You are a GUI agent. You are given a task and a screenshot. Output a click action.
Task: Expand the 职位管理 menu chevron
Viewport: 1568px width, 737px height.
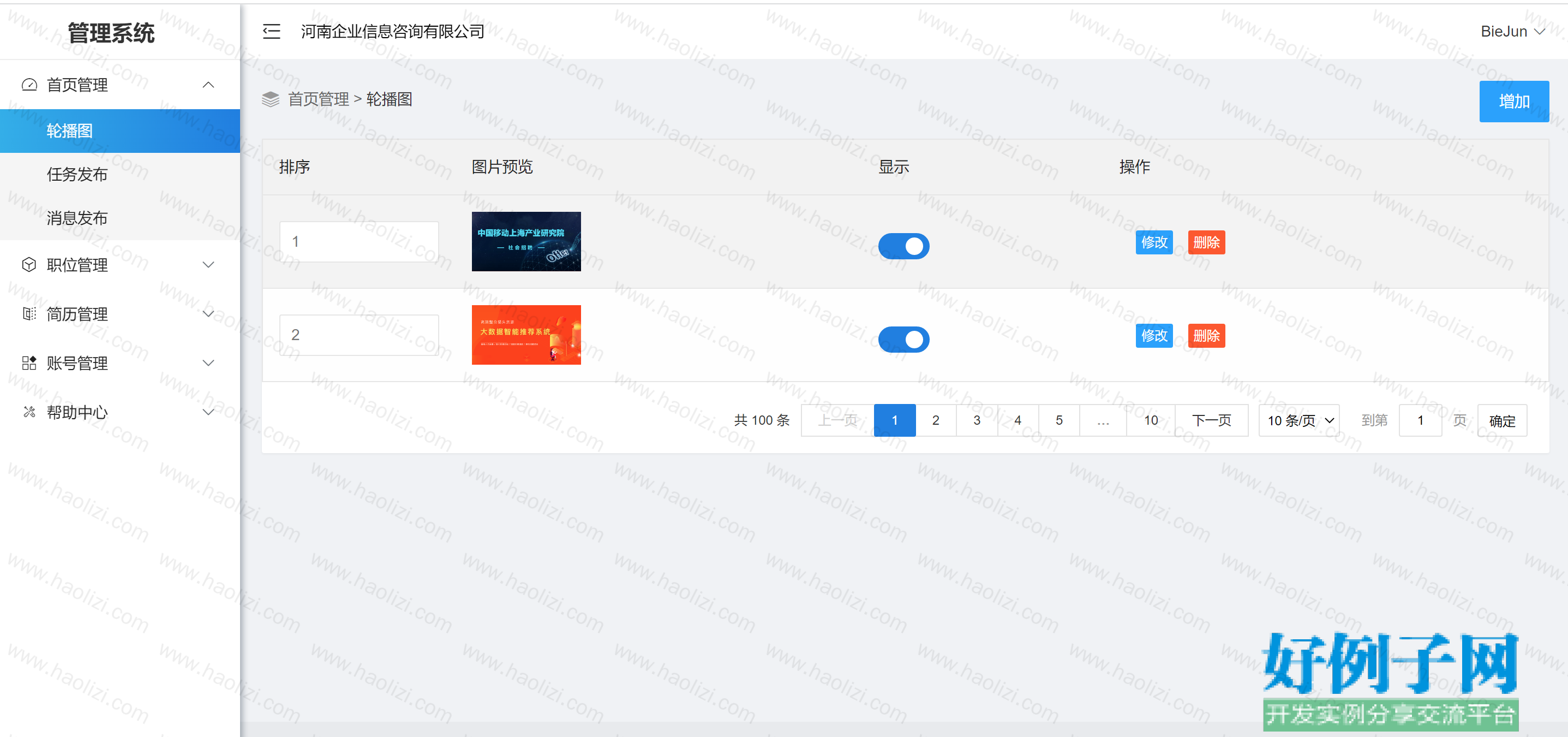208,264
